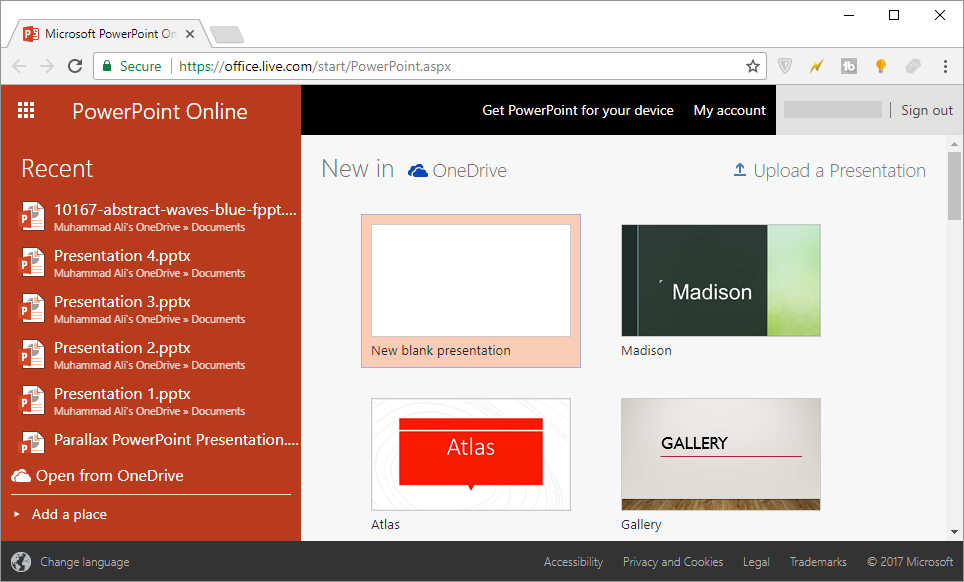Click the lightbulb extension icon
The height and width of the screenshot is (582, 964).
pyautogui.click(x=880, y=66)
